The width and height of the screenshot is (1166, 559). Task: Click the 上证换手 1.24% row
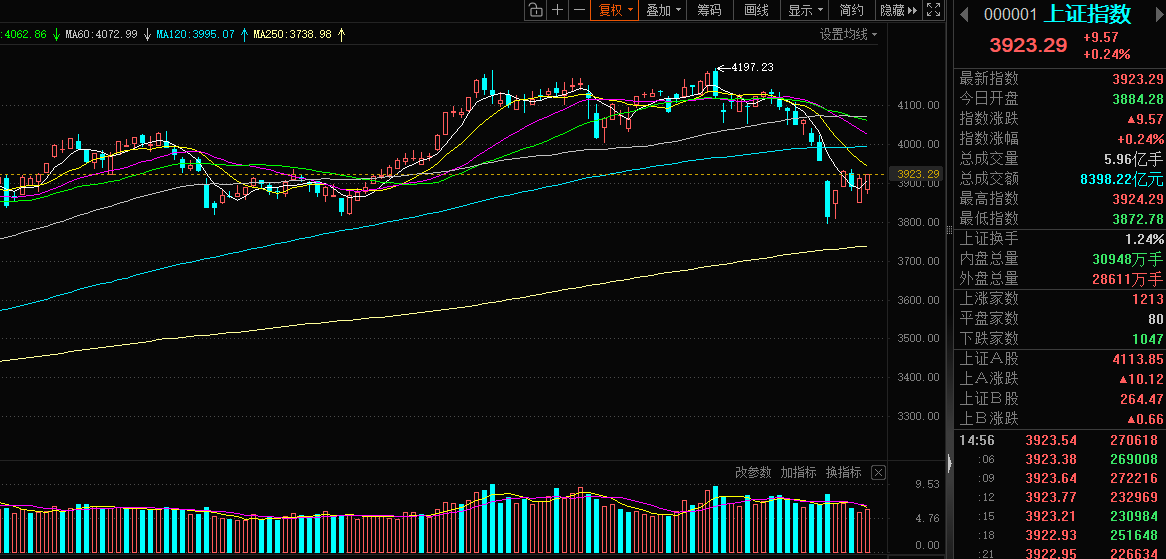[1060, 239]
